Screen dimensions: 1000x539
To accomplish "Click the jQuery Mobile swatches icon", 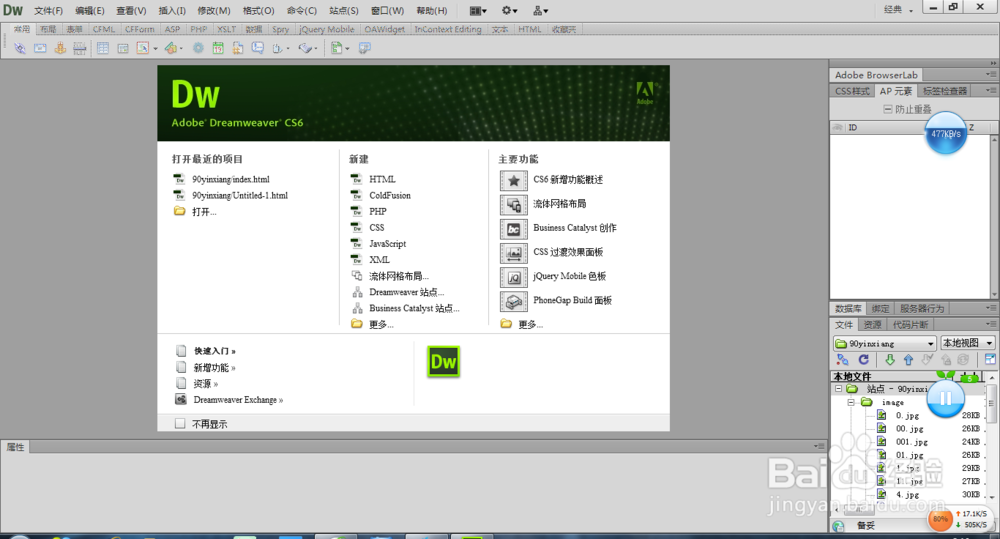I will pos(513,277).
